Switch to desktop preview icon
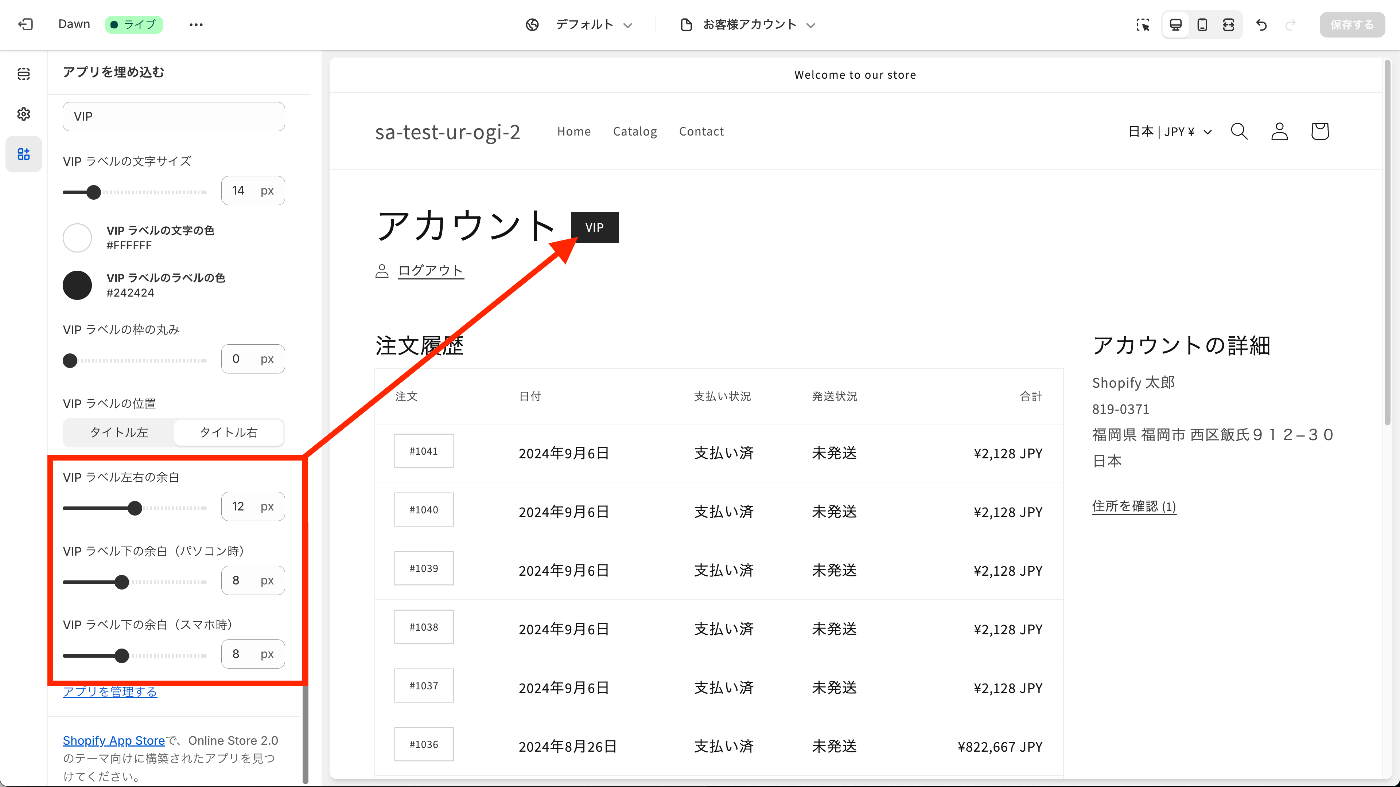This screenshot has width=1400, height=787. pos(1176,25)
